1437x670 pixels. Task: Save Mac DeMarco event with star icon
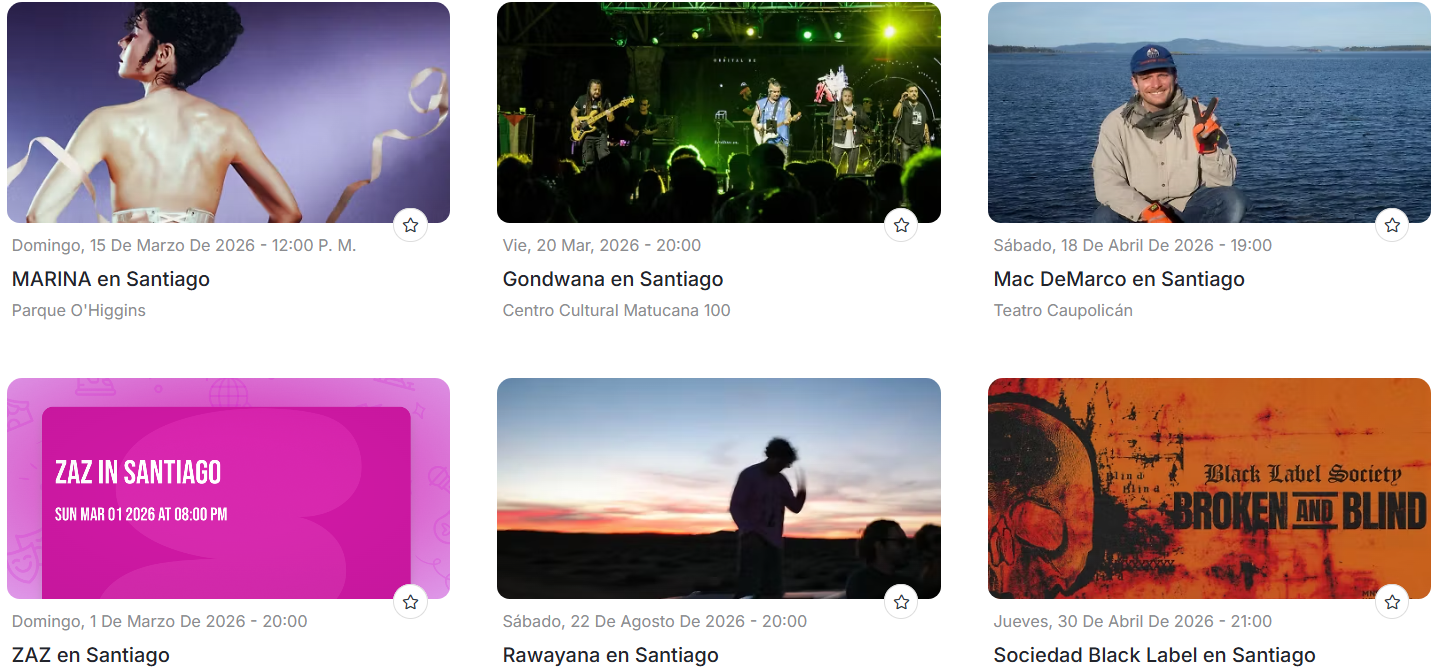pos(1392,225)
